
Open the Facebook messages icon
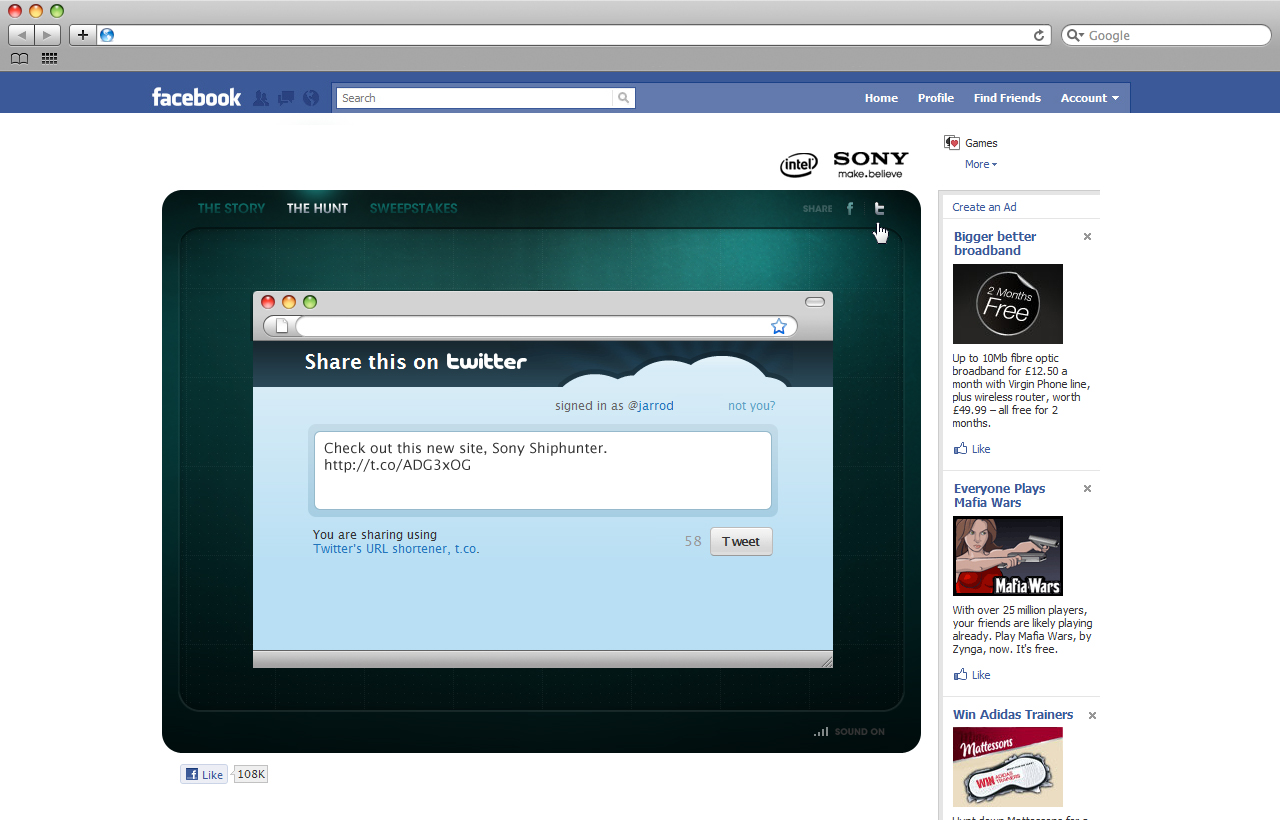click(x=286, y=98)
